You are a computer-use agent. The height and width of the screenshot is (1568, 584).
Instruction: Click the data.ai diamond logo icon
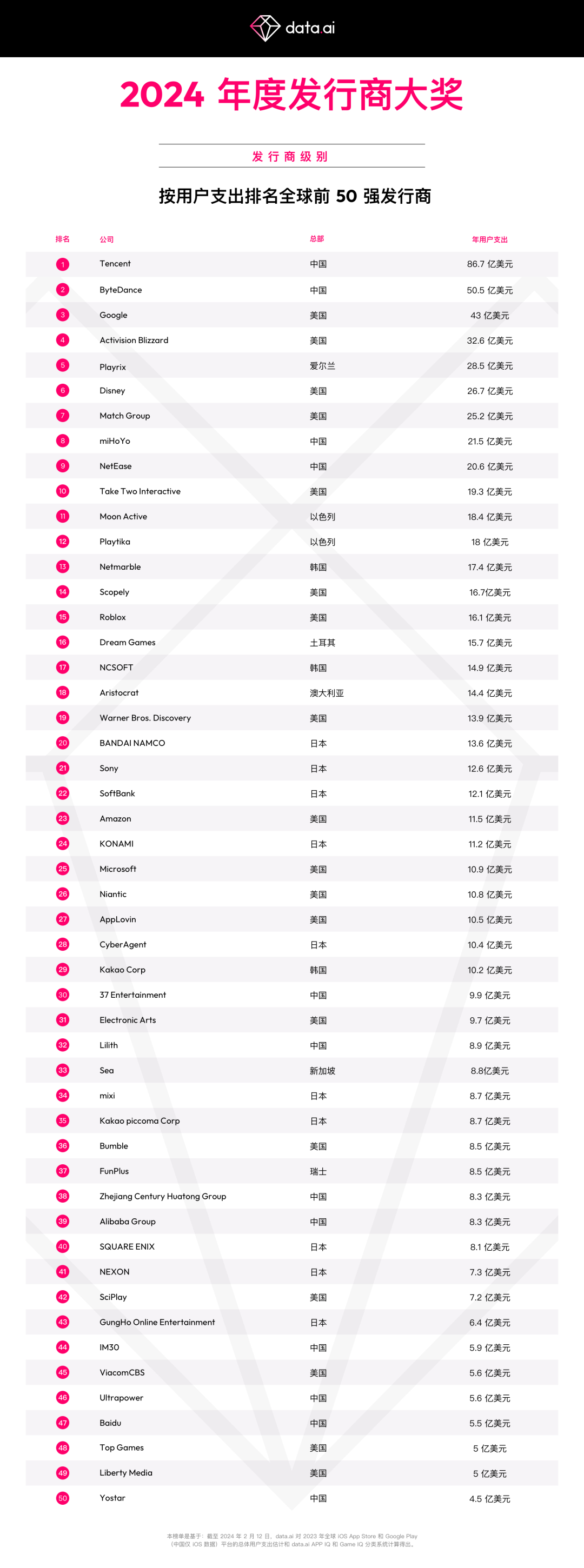[x=265, y=28]
